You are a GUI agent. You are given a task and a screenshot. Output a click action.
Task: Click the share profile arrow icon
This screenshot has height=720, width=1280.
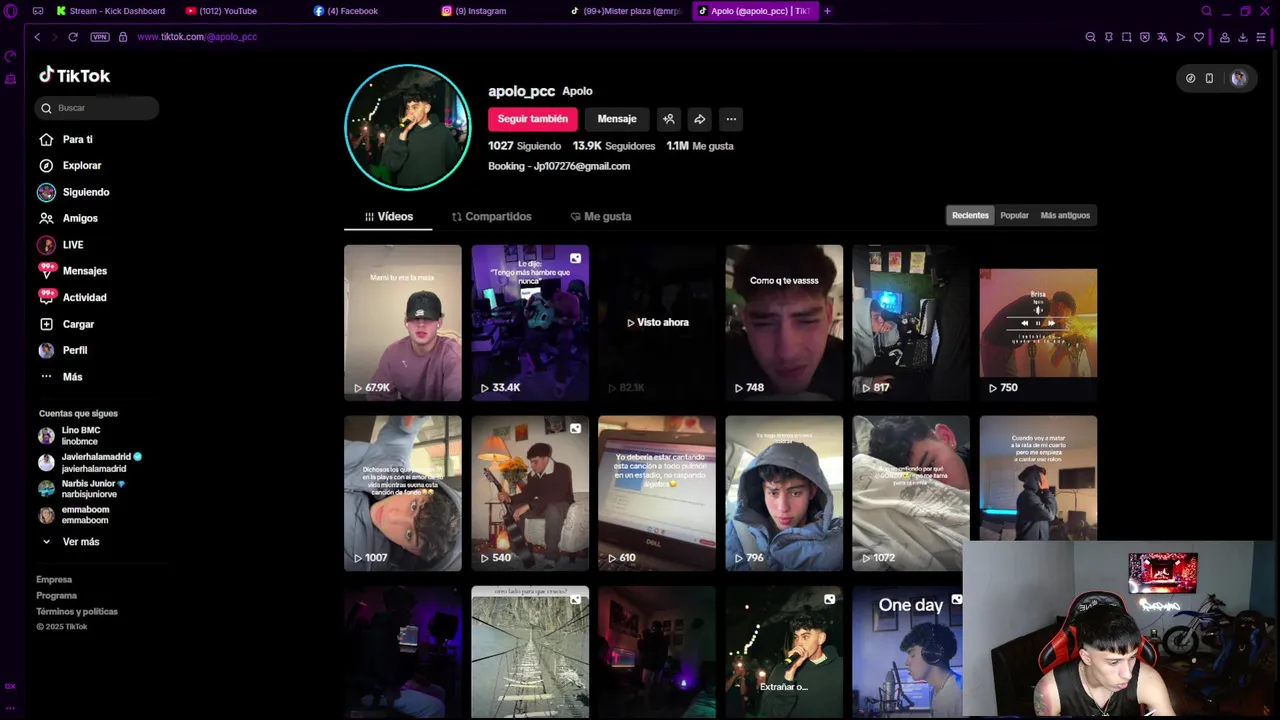point(700,119)
